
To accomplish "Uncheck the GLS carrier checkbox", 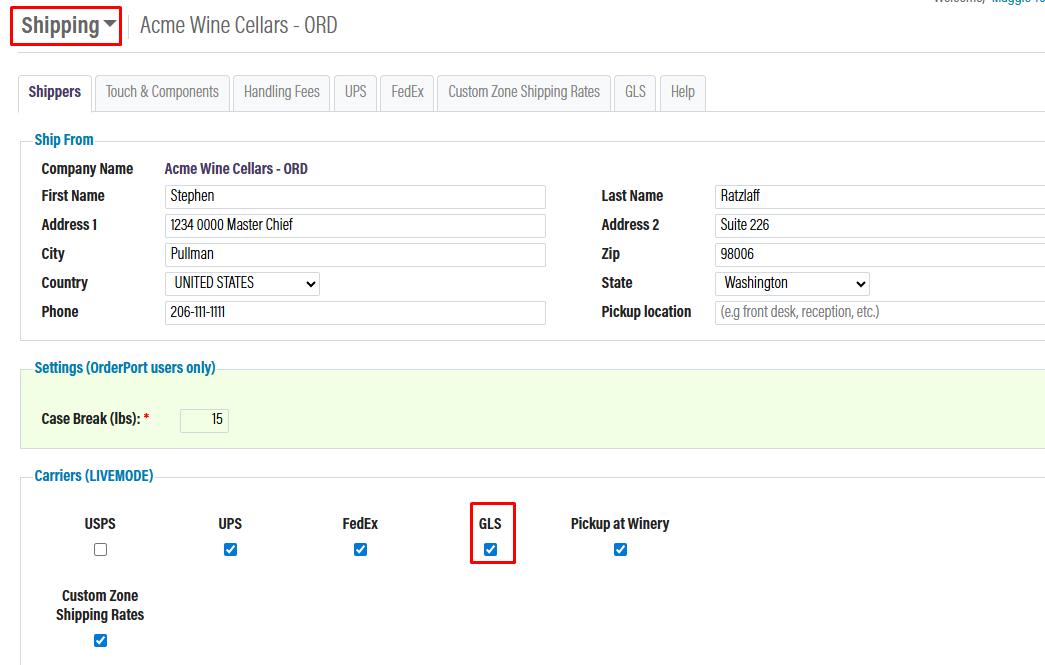I will point(491,550).
